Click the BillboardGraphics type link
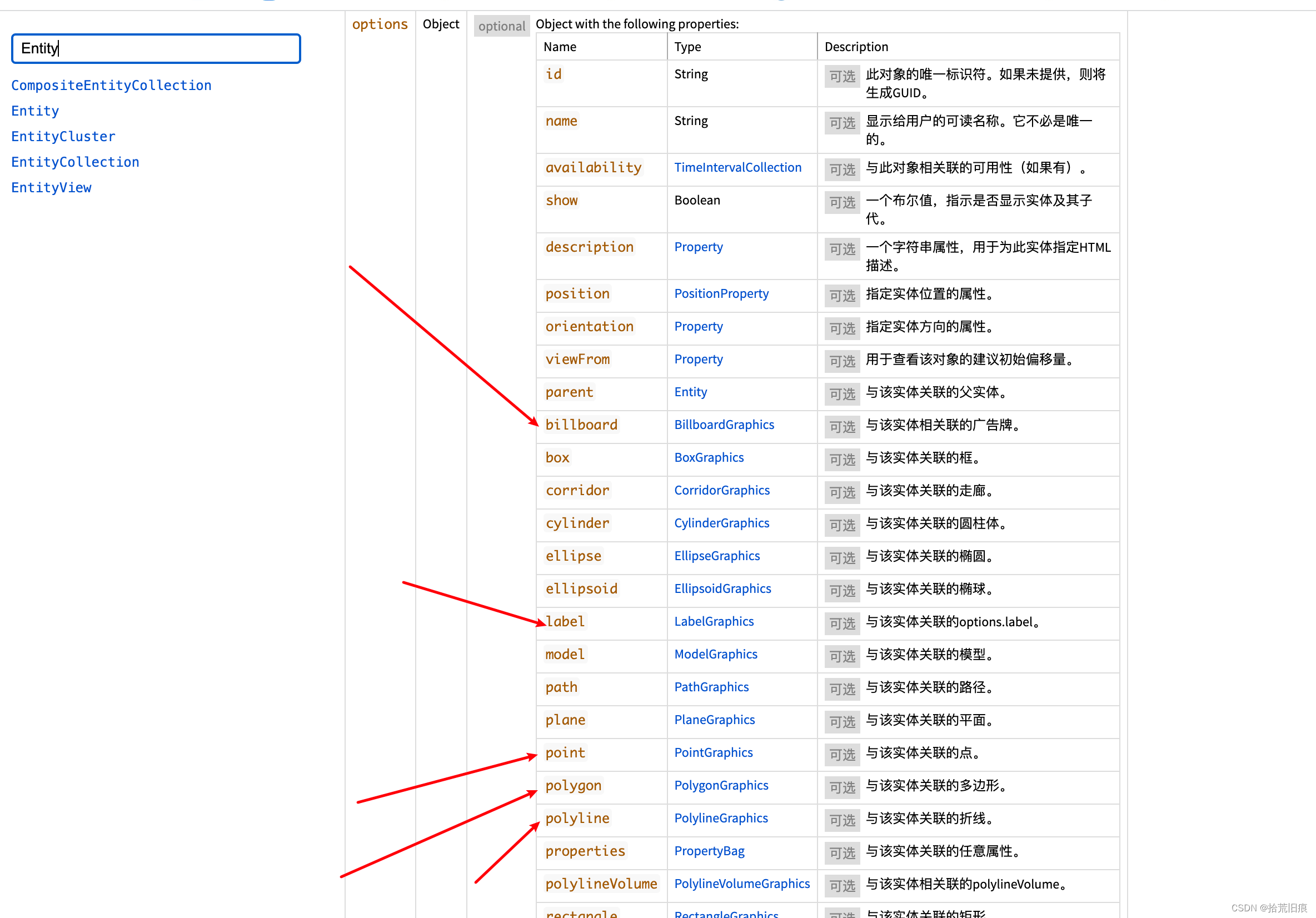Screen dimensions: 1316x918 click(x=724, y=424)
